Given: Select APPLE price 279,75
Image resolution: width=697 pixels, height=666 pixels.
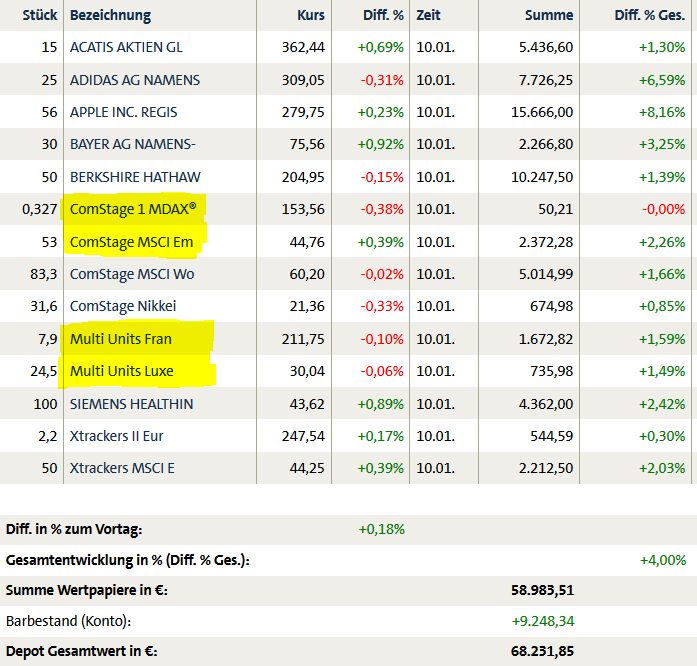Looking at the screenshot, I should coord(303,112).
